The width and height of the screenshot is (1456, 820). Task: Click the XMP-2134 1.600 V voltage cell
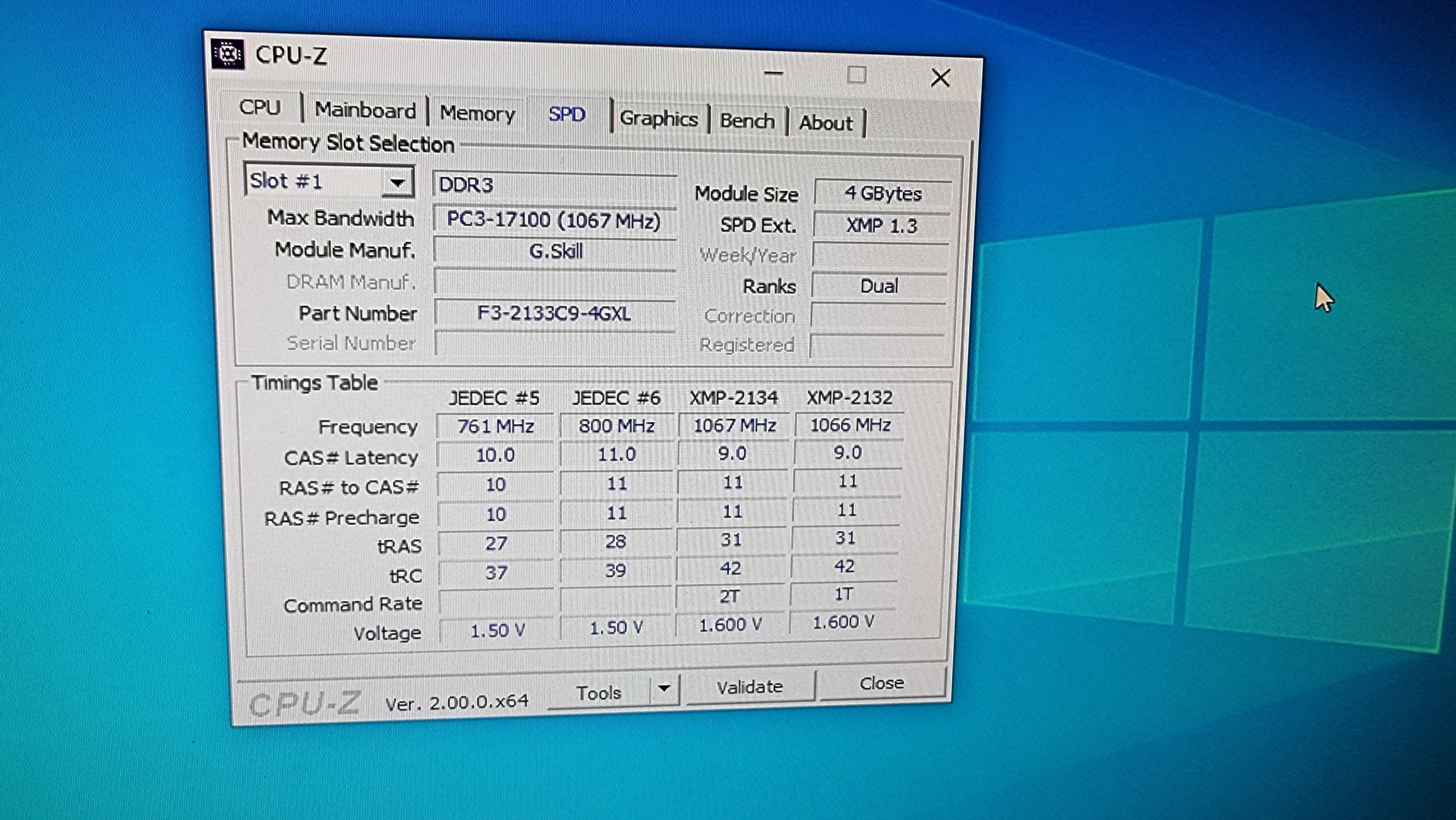pos(730,625)
